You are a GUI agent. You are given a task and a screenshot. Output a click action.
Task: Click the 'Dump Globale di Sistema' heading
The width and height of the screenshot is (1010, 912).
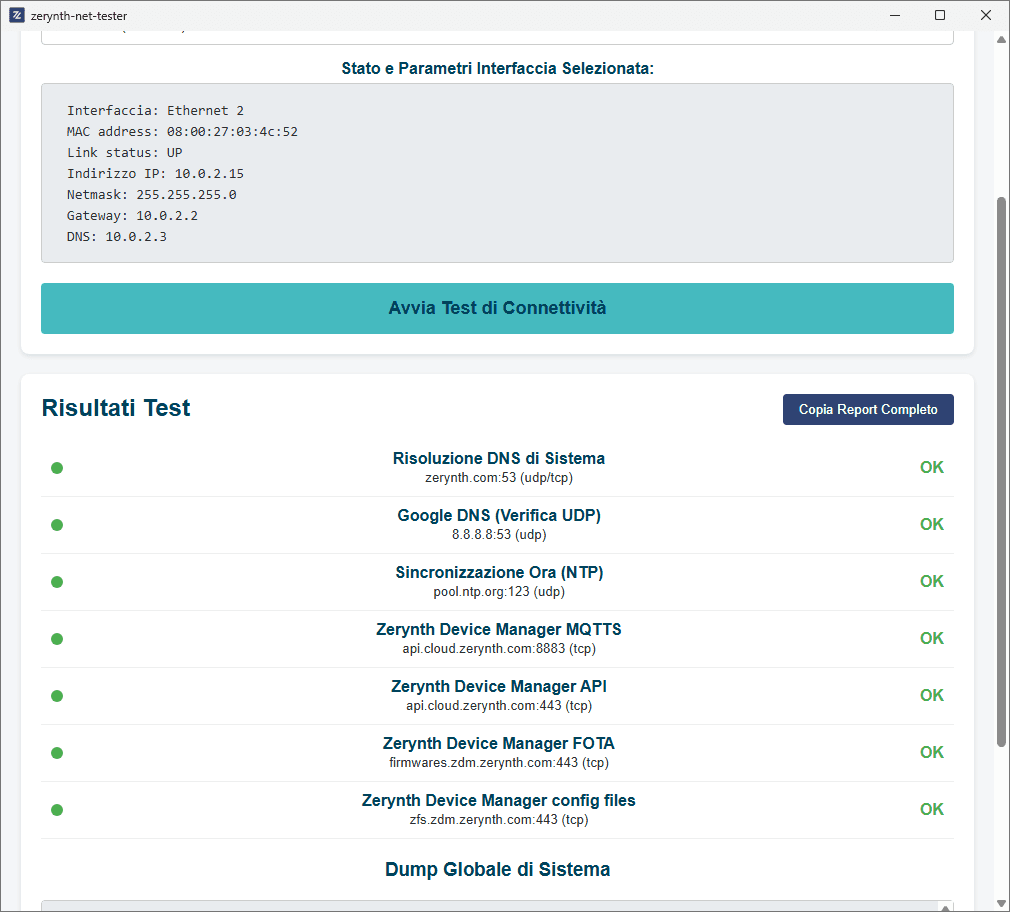pos(497,869)
